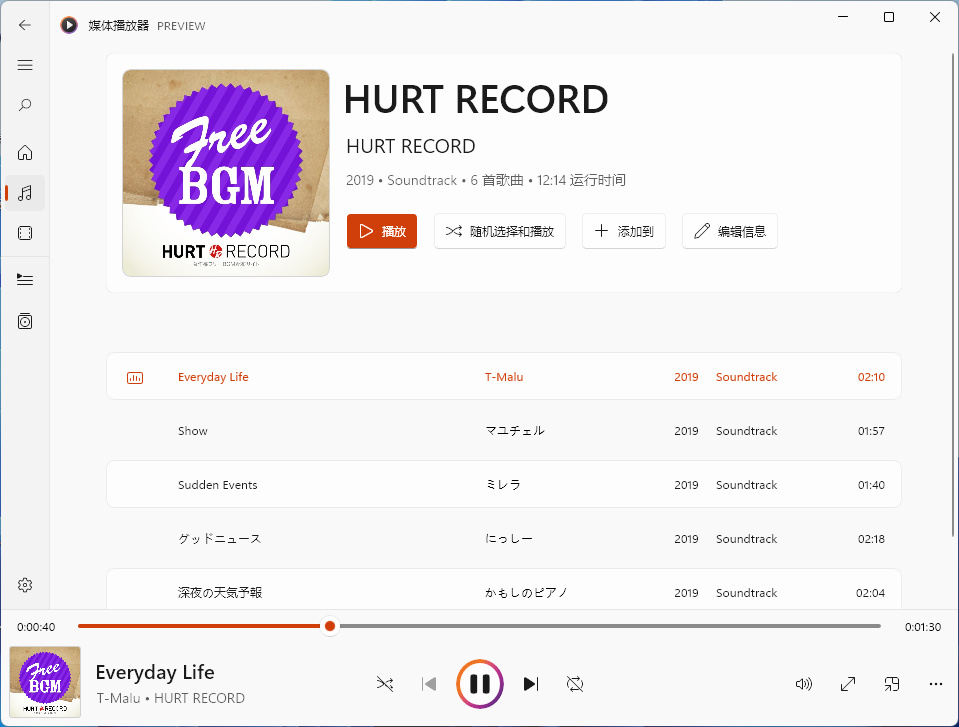Select the Everyday Life track row
The width and height of the screenshot is (959, 727).
point(503,377)
